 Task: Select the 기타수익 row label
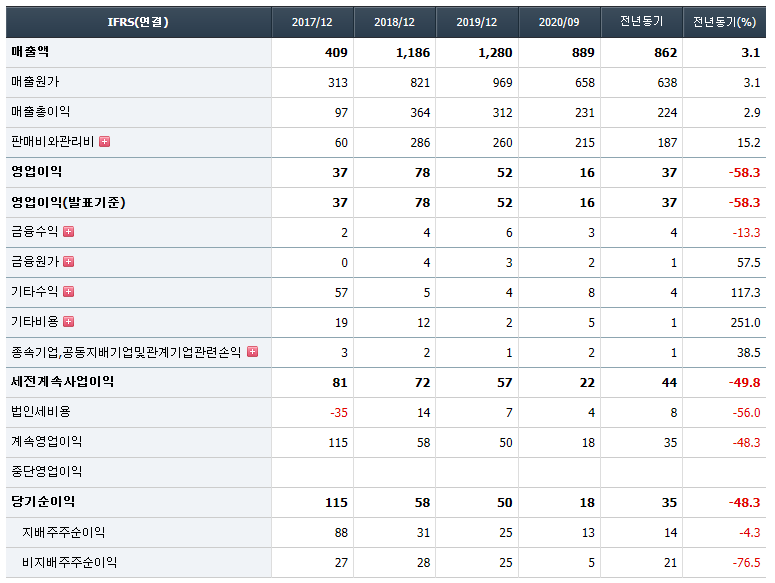(x=35, y=292)
